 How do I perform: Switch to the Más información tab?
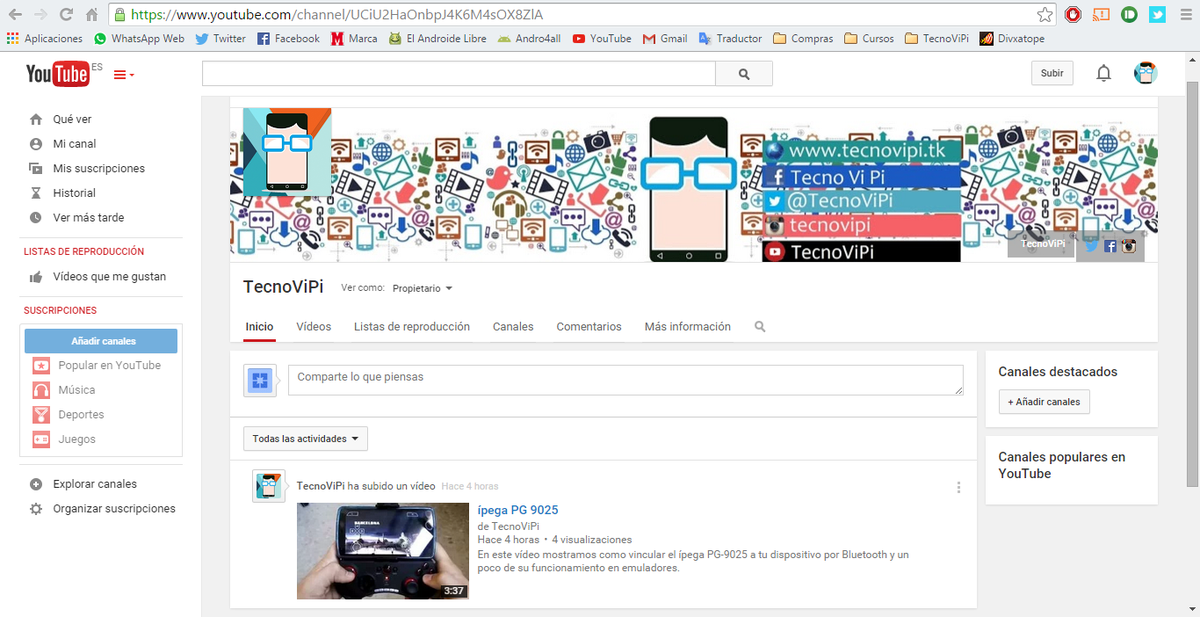[688, 327]
